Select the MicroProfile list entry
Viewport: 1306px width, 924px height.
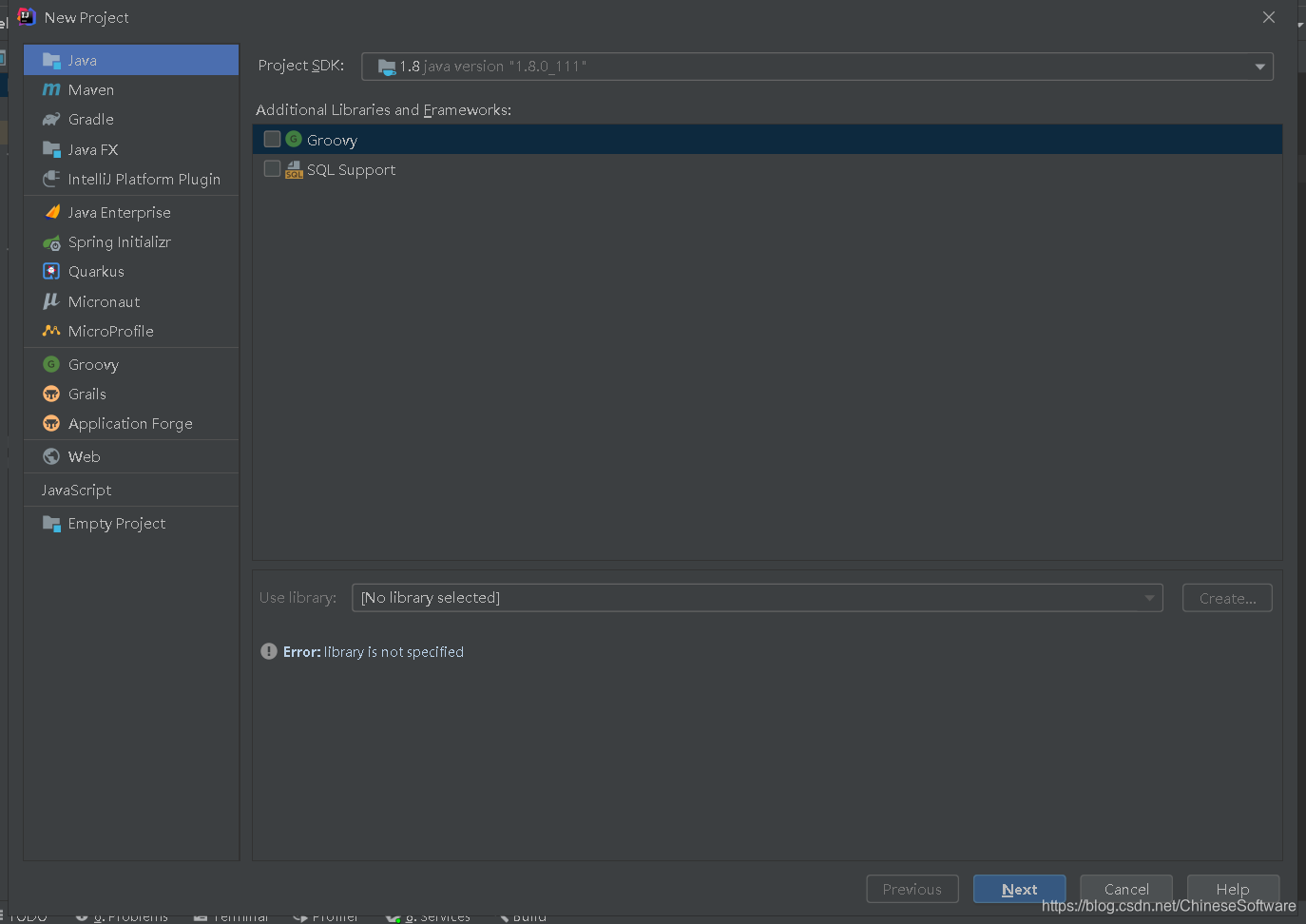pos(131,331)
